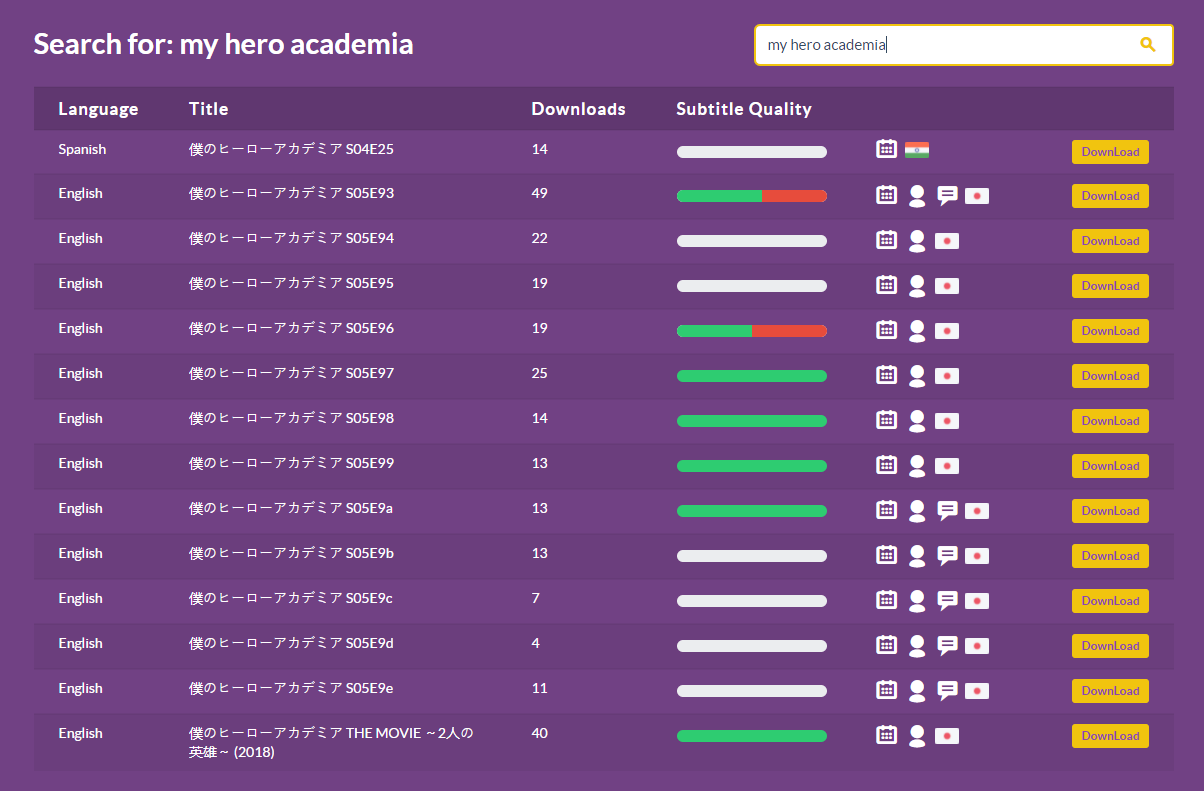The width and height of the screenshot is (1204, 791).
Task: Download subtitle for S05E99
Action: pos(1110,466)
